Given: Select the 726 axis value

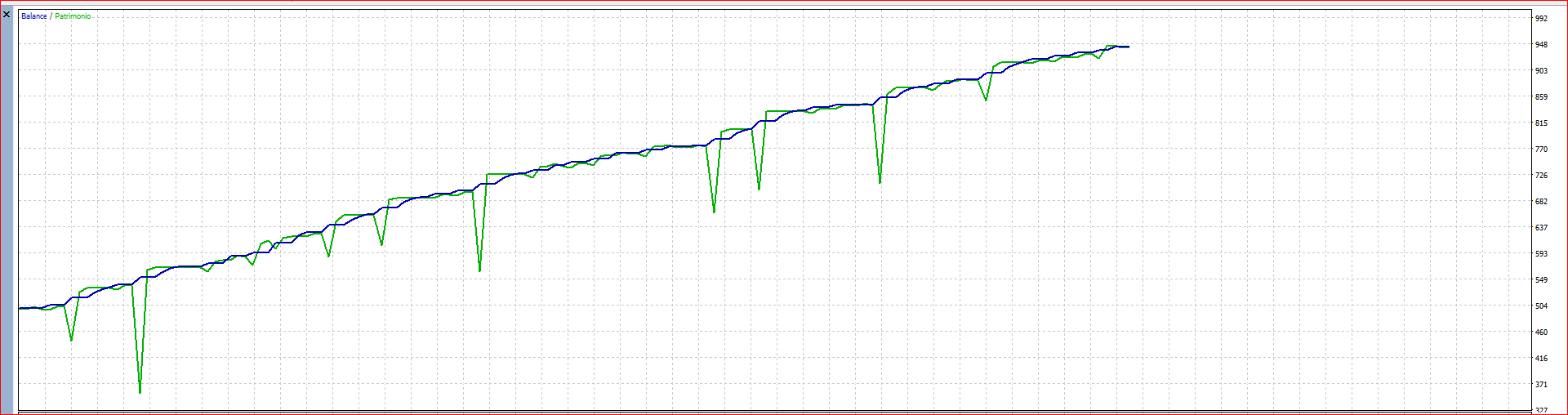Looking at the screenshot, I should tap(1541, 176).
